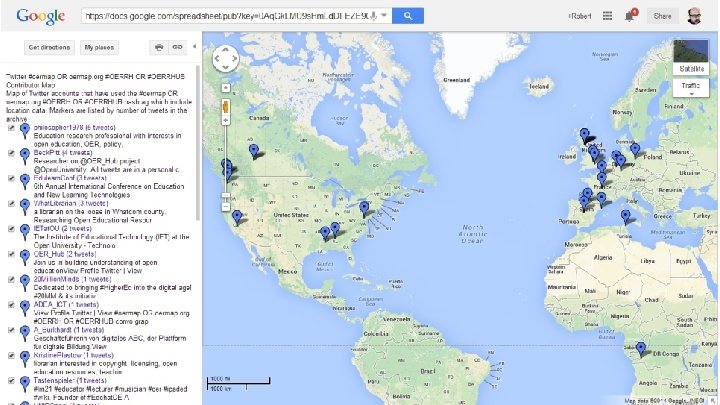Open the user profile avatar
Viewport: 720px width, 405px height.
pyautogui.click(x=694, y=16)
